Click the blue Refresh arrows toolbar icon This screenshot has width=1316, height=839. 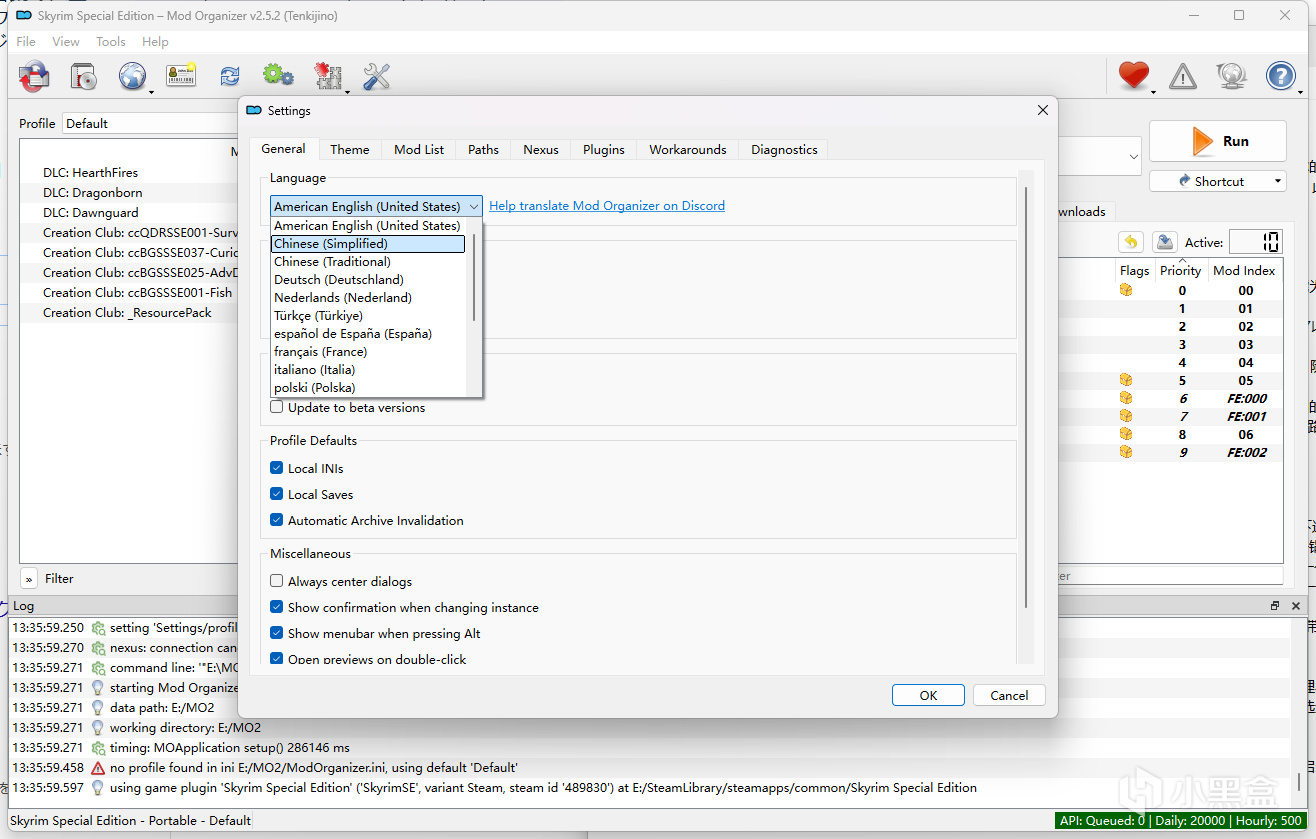230,76
